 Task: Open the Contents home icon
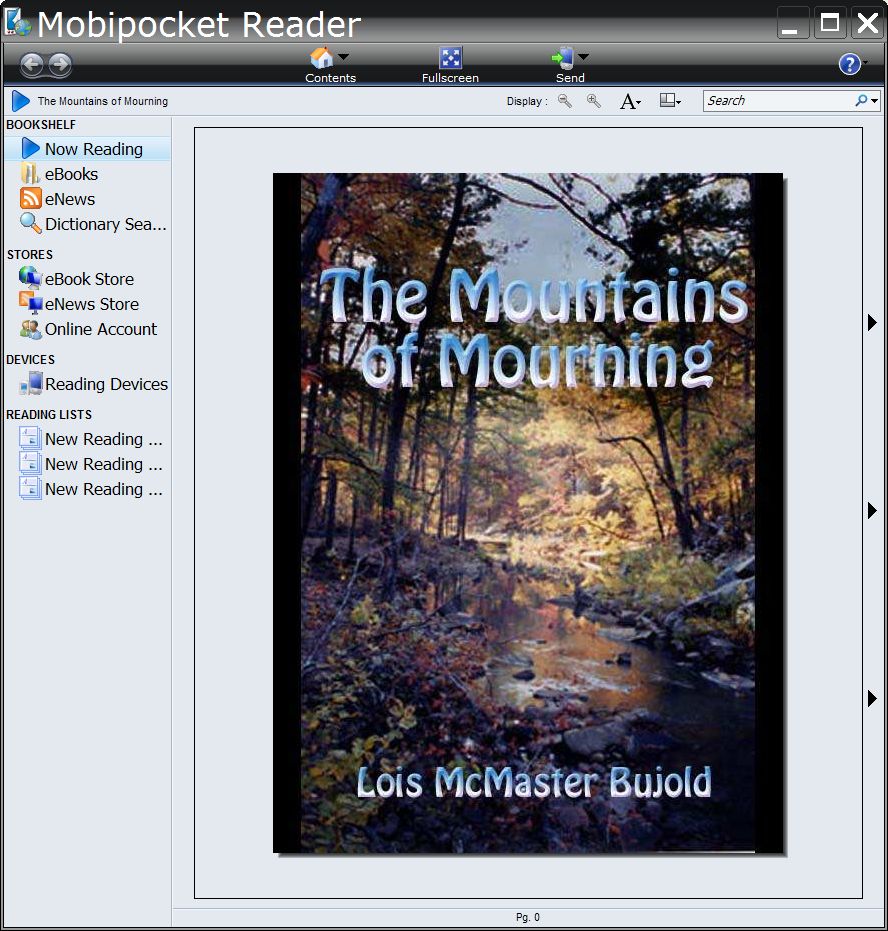tap(322, 58)
